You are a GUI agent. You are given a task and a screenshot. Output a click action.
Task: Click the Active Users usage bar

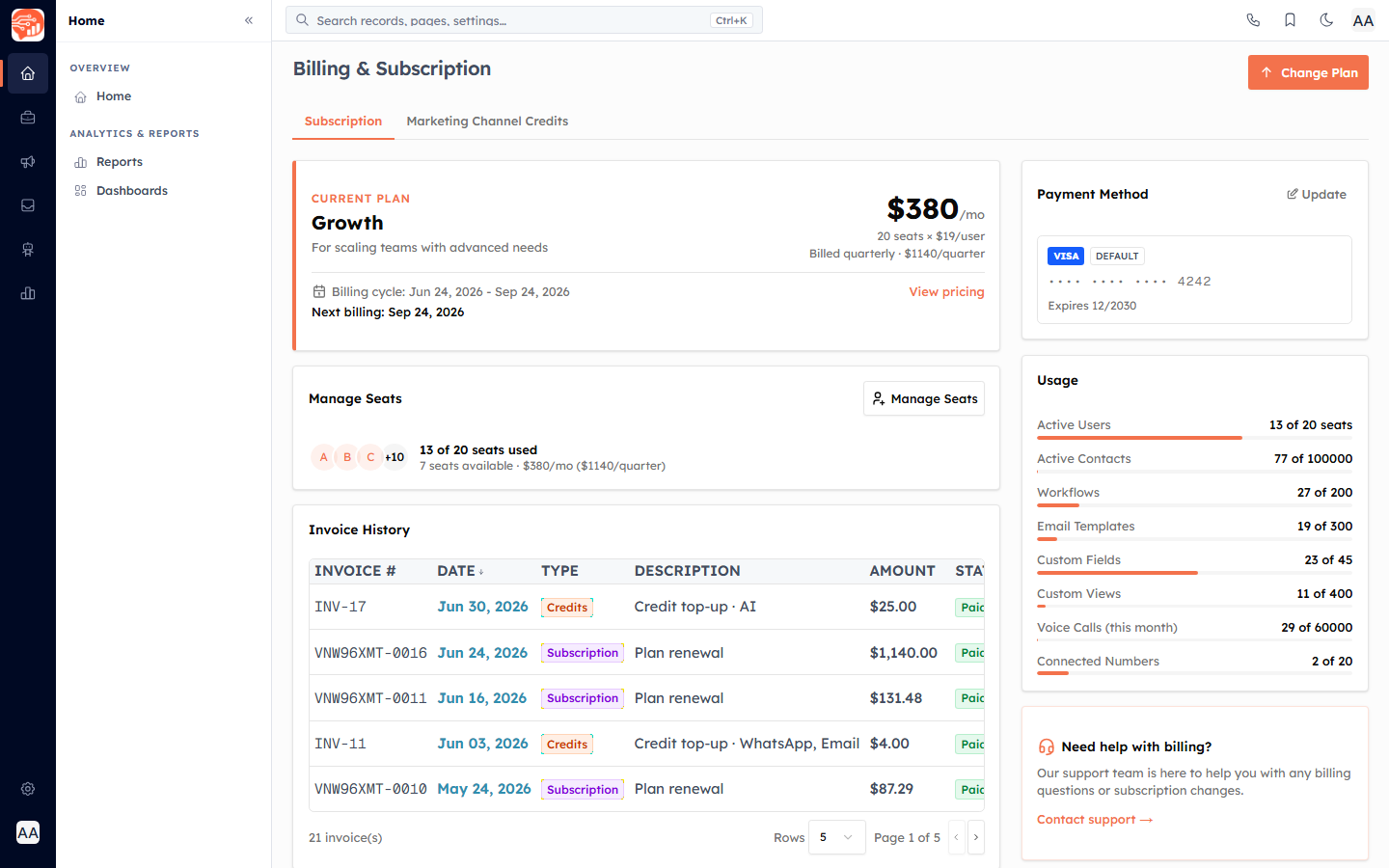tap(1194, 438)
